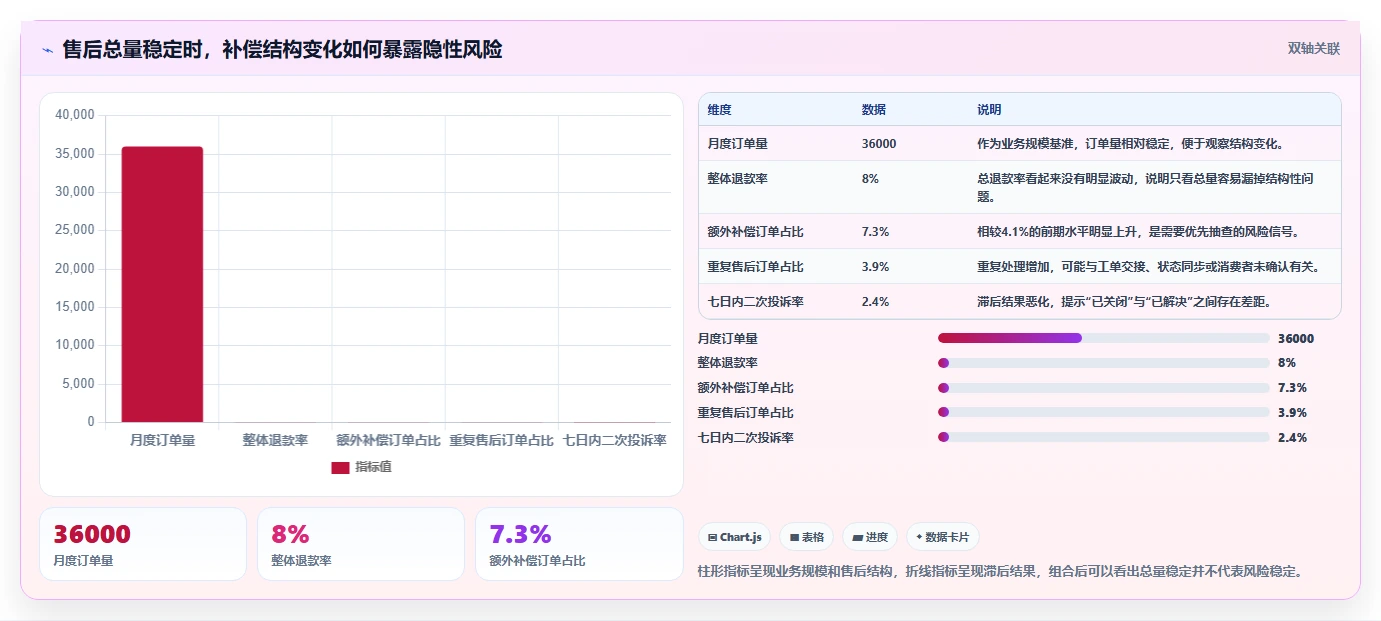The height and width of the screenshot is (621, 1381).
Task: Click the Chart.js tag chip
Action: 735,537
